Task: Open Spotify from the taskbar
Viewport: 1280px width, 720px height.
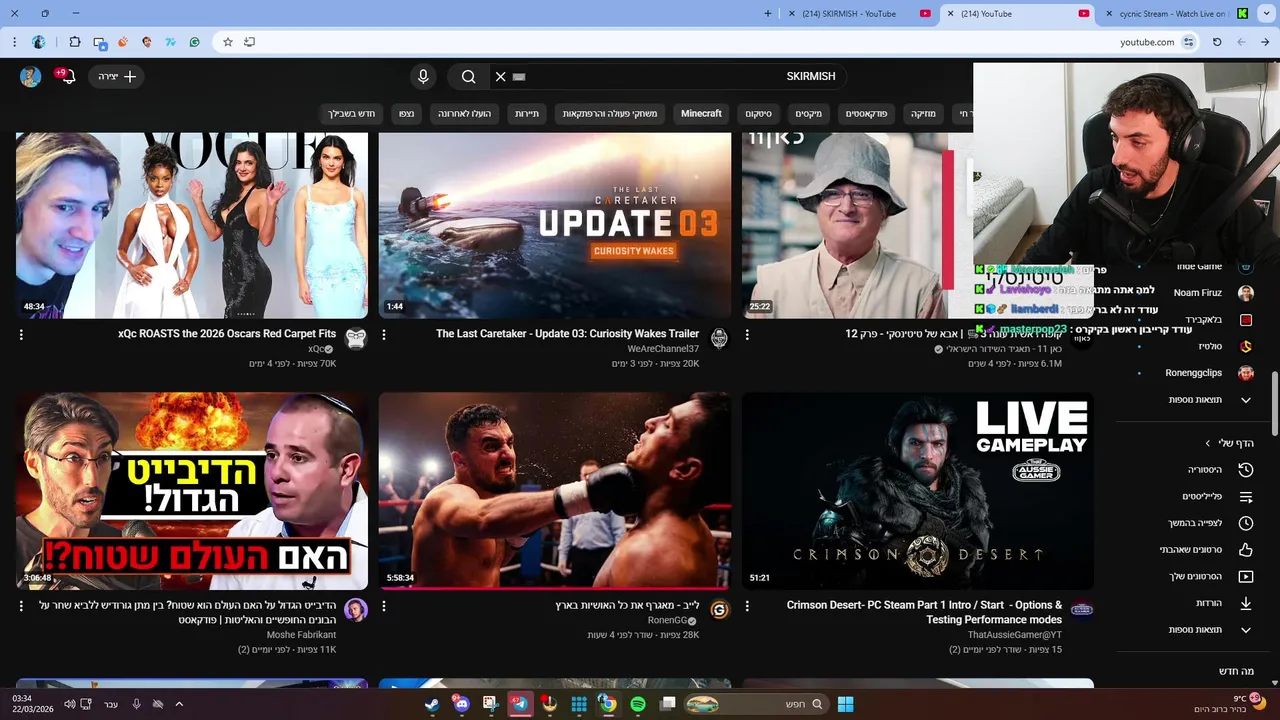Action: coord(637,704)
